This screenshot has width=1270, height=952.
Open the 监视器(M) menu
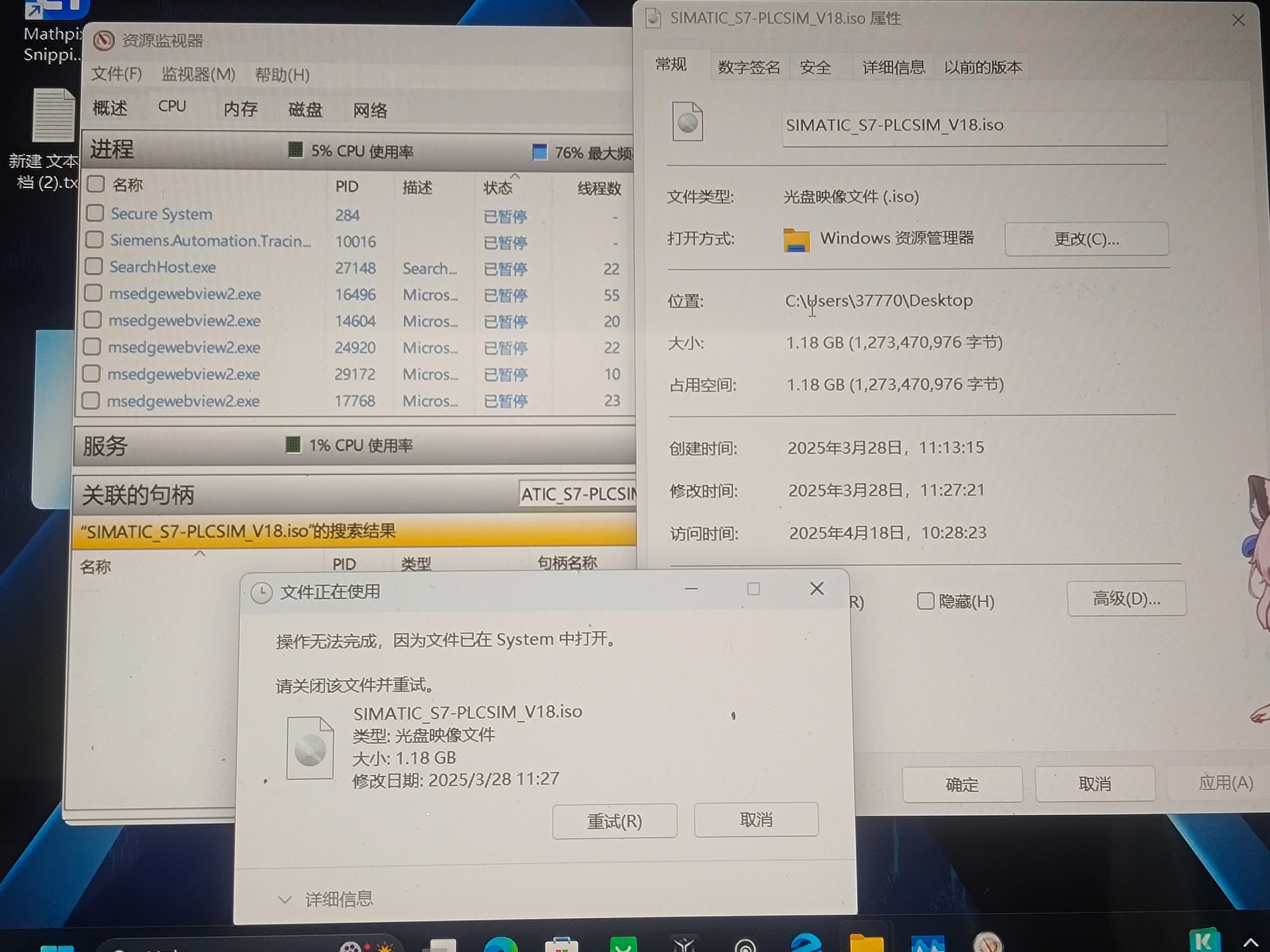click(198, 75)
